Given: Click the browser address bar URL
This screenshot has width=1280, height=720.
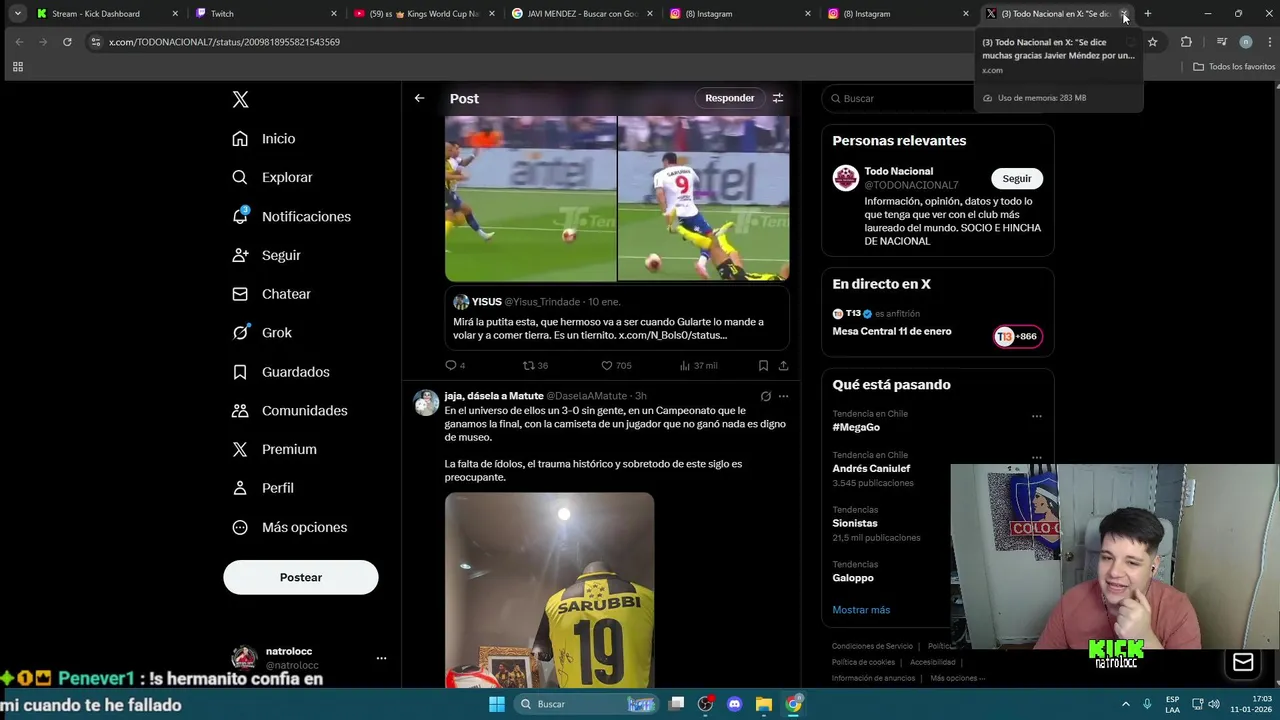Looking at the screenshot, I should click(224, 42).
